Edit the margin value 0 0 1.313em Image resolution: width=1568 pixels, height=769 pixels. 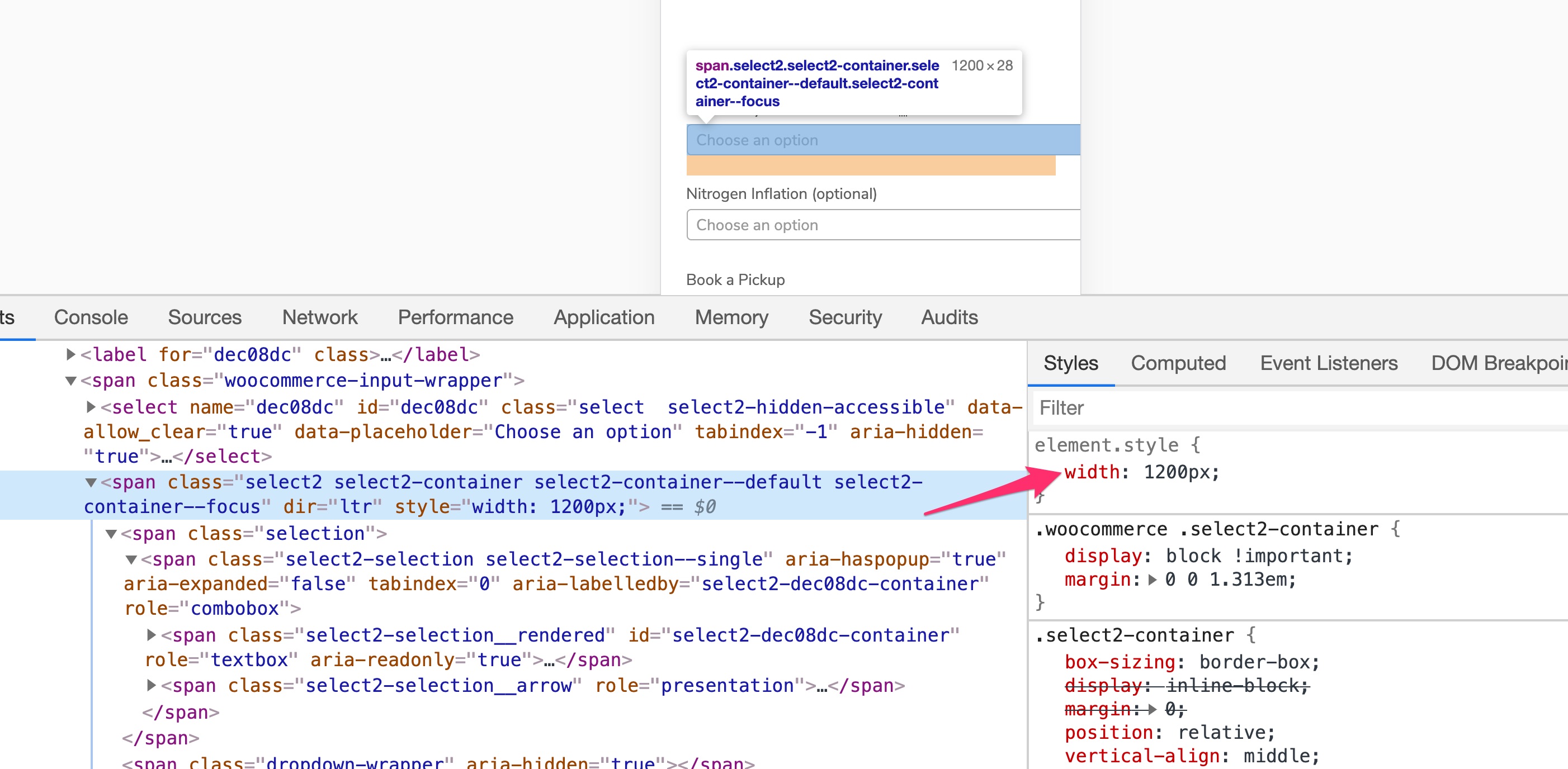(1226, 579)
